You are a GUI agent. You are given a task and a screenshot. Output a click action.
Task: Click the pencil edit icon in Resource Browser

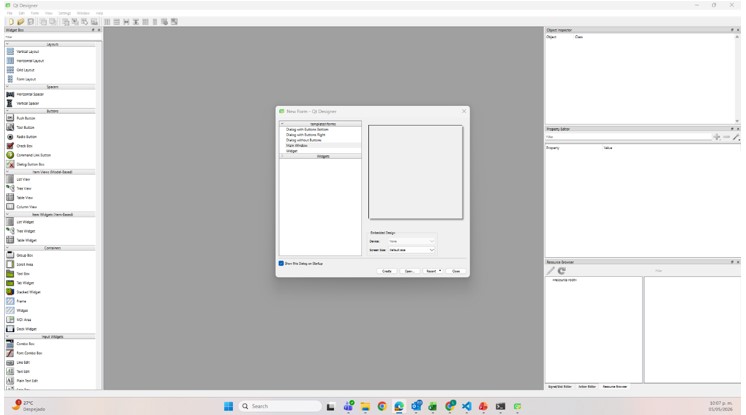click(x=550, y=271)
